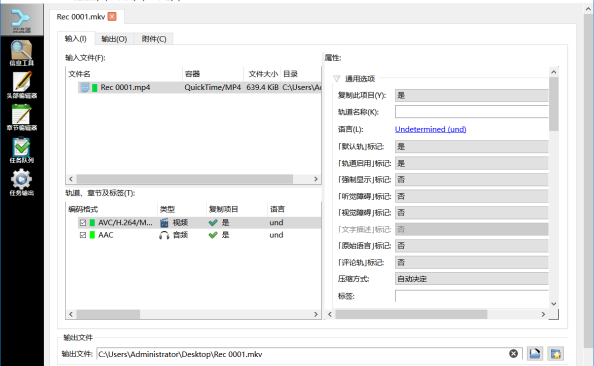
Task: Click the Undetermined (und) language link
Action: pyautogui.click(x=430, y=129)
